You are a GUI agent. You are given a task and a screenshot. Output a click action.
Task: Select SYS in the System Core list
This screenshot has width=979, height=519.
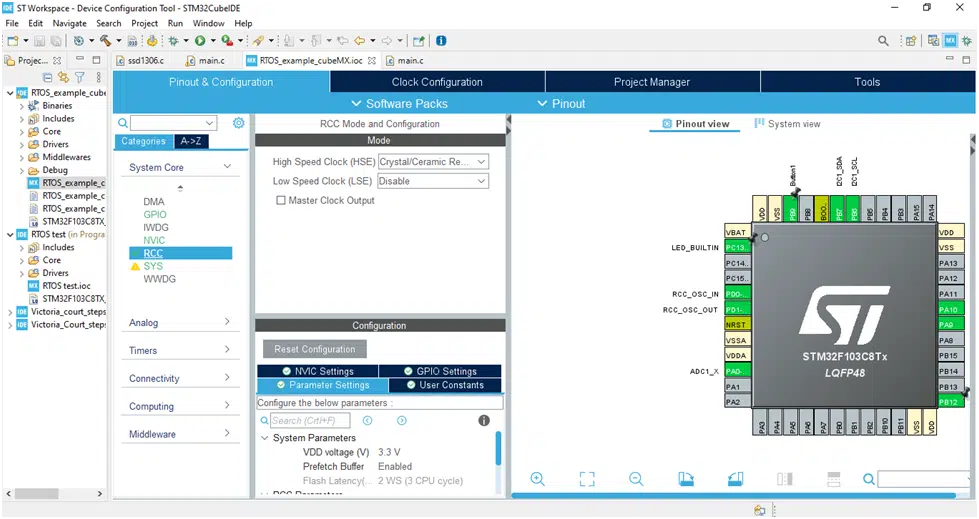pos(153,266)
